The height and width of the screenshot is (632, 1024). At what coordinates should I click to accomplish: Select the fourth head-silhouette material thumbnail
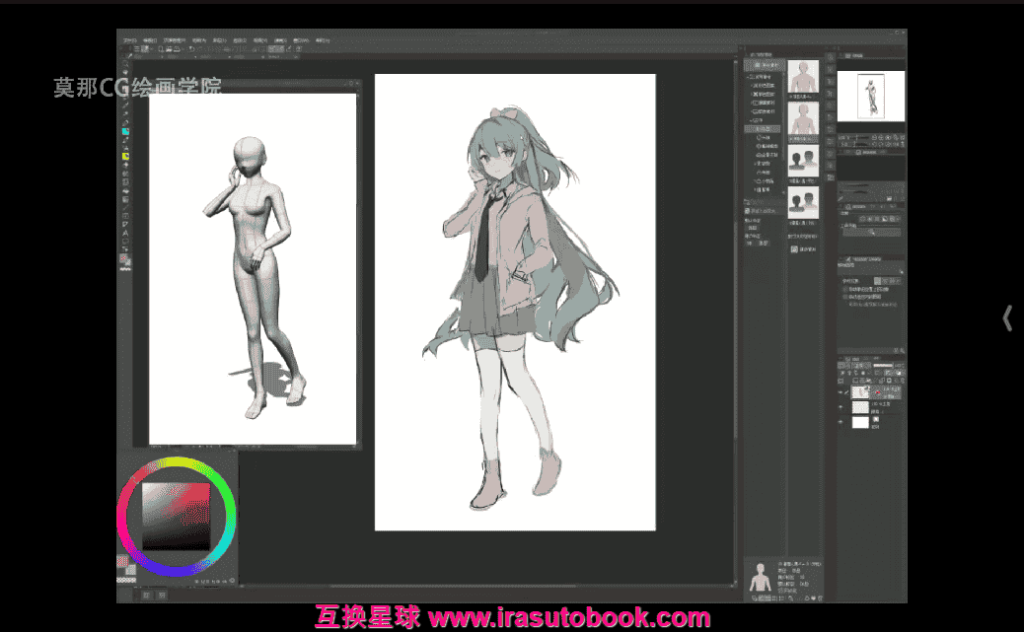tap(803, 202)
